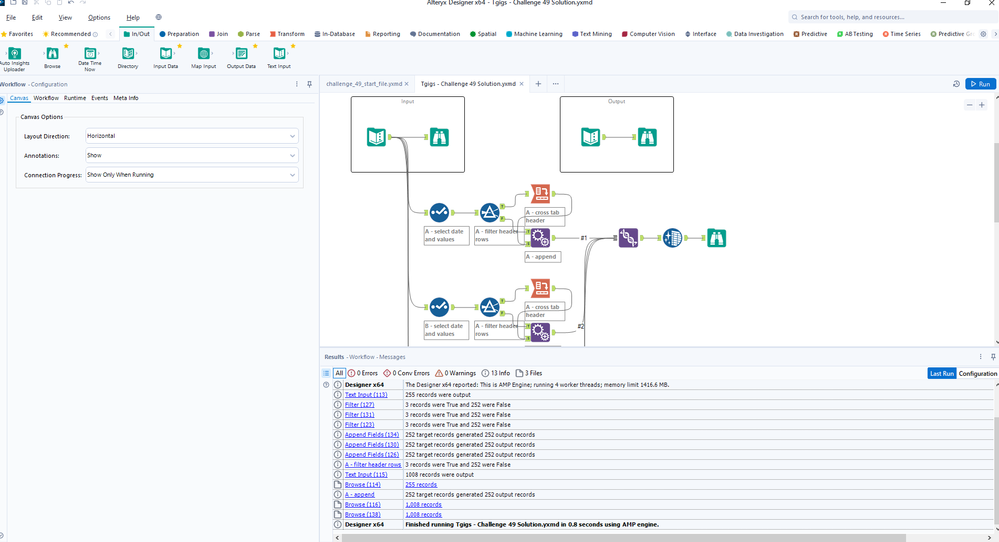The image size is (999, 542).
Task: Click the Join Multiple node on canvas
Action: click(628, 238)
